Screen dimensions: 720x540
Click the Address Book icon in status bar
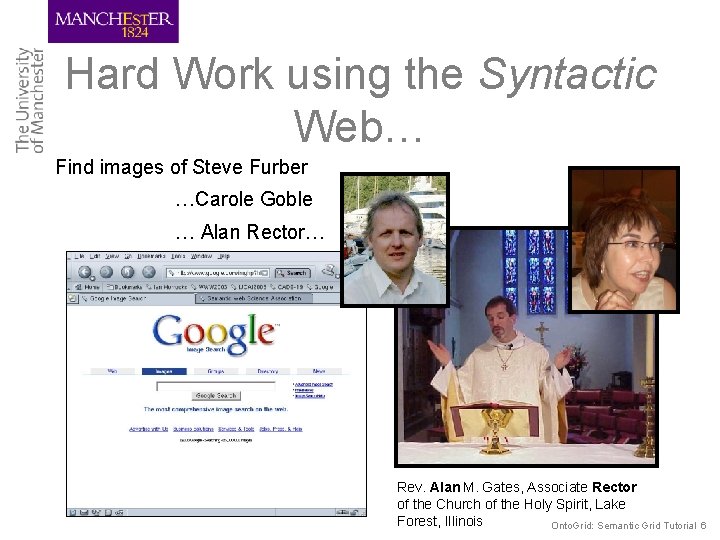[108, 512]
